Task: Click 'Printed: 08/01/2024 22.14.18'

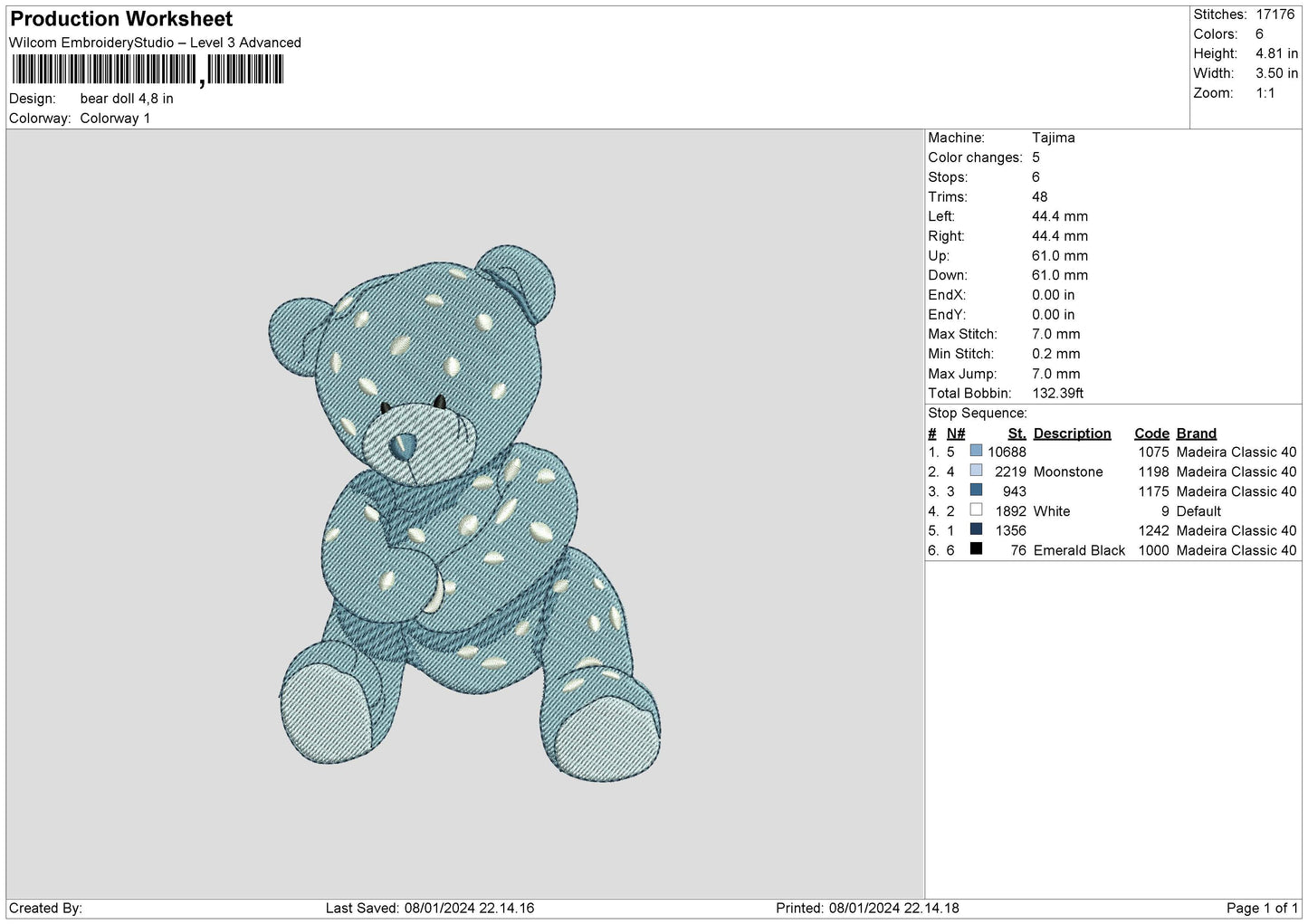Action: 868,908
